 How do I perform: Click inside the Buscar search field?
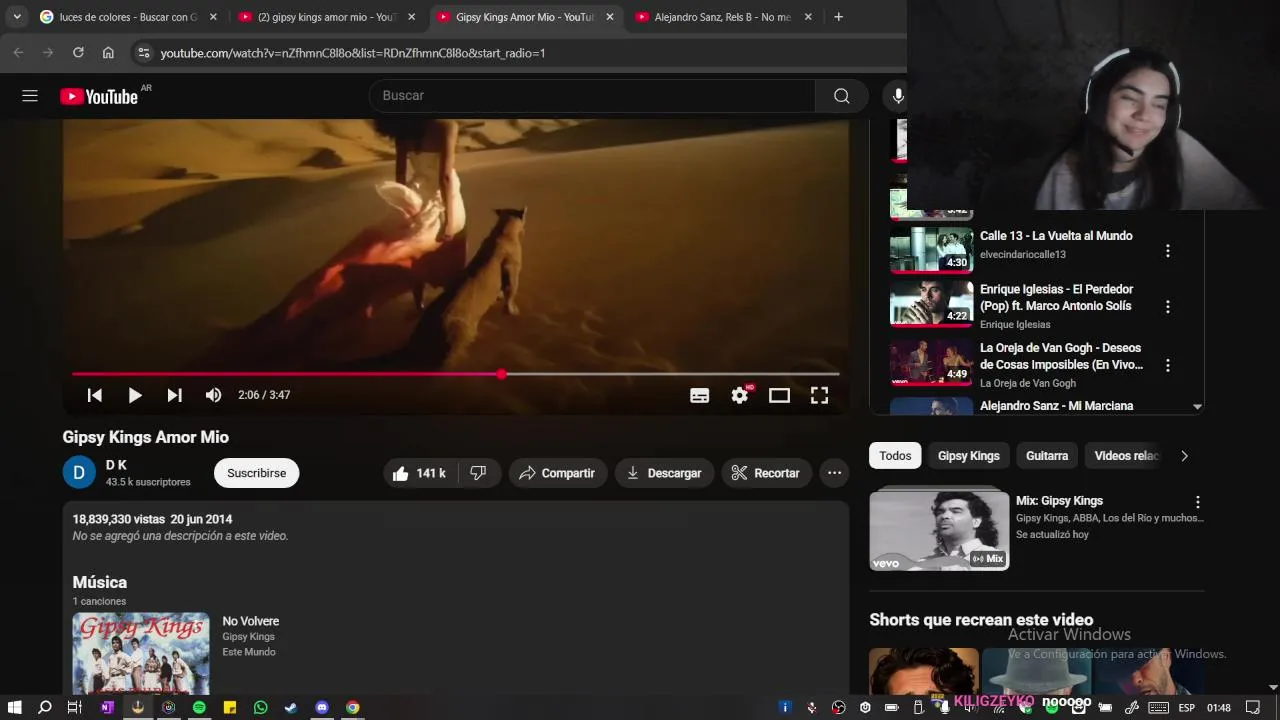point(592,96)
